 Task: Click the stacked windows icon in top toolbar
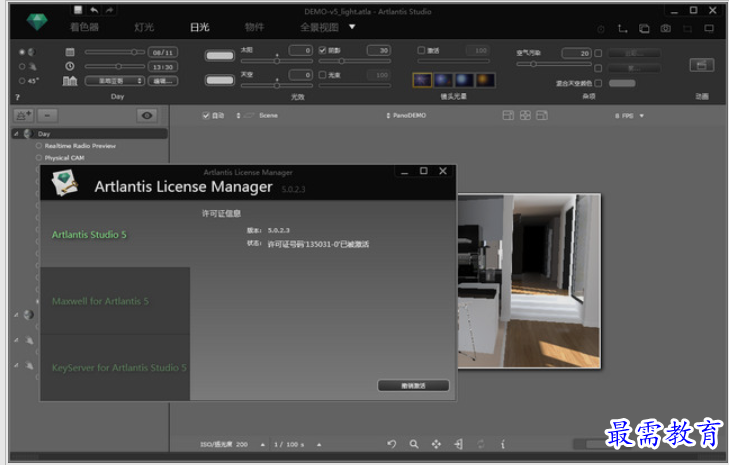point(644,29)
